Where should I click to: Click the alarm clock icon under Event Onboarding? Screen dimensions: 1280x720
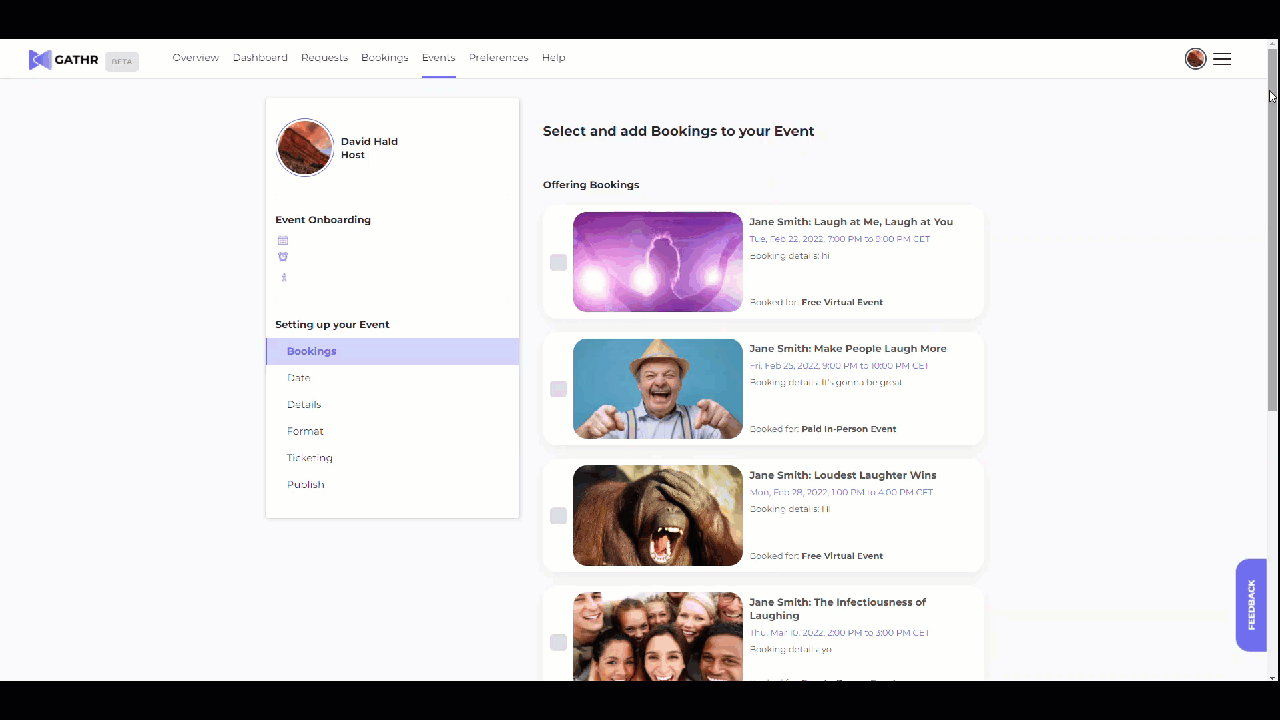[x=283, y=257]
